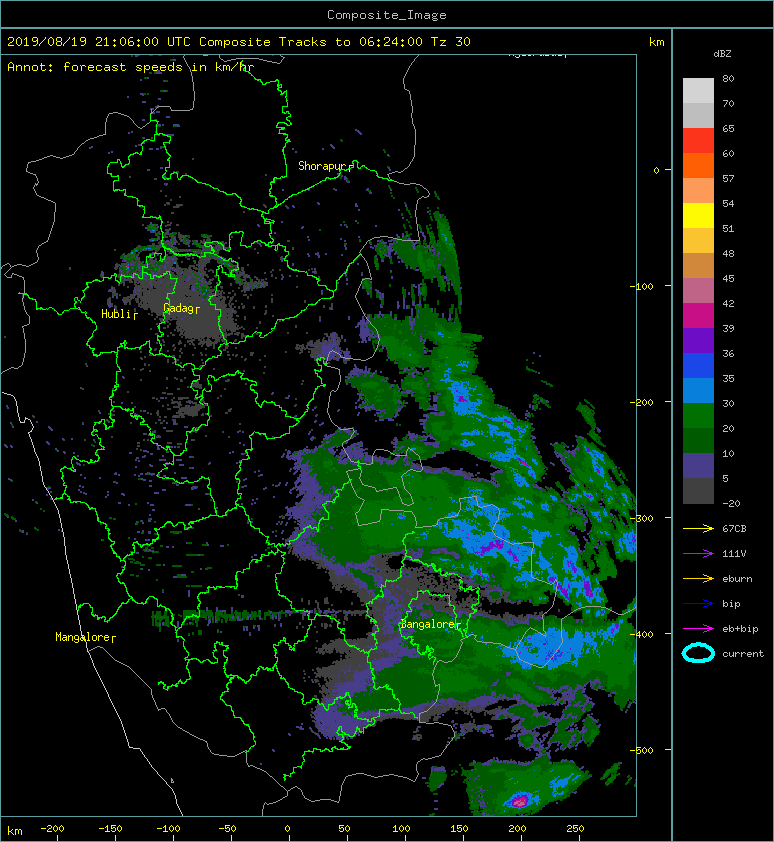Click the -500 tick on right axis
The height and width of the screenshot is (842, 774).
pyautogui.click(x=642, y=750)
